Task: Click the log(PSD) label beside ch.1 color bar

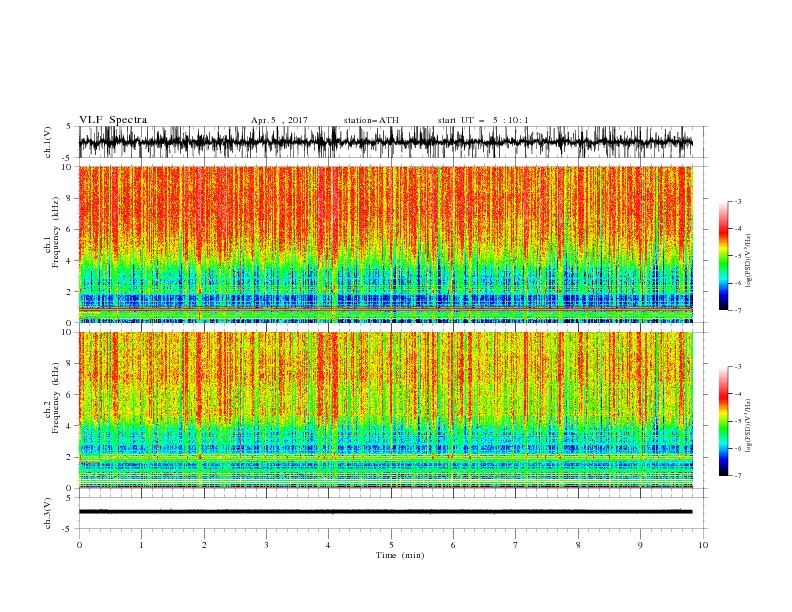Action: point(749,261)
